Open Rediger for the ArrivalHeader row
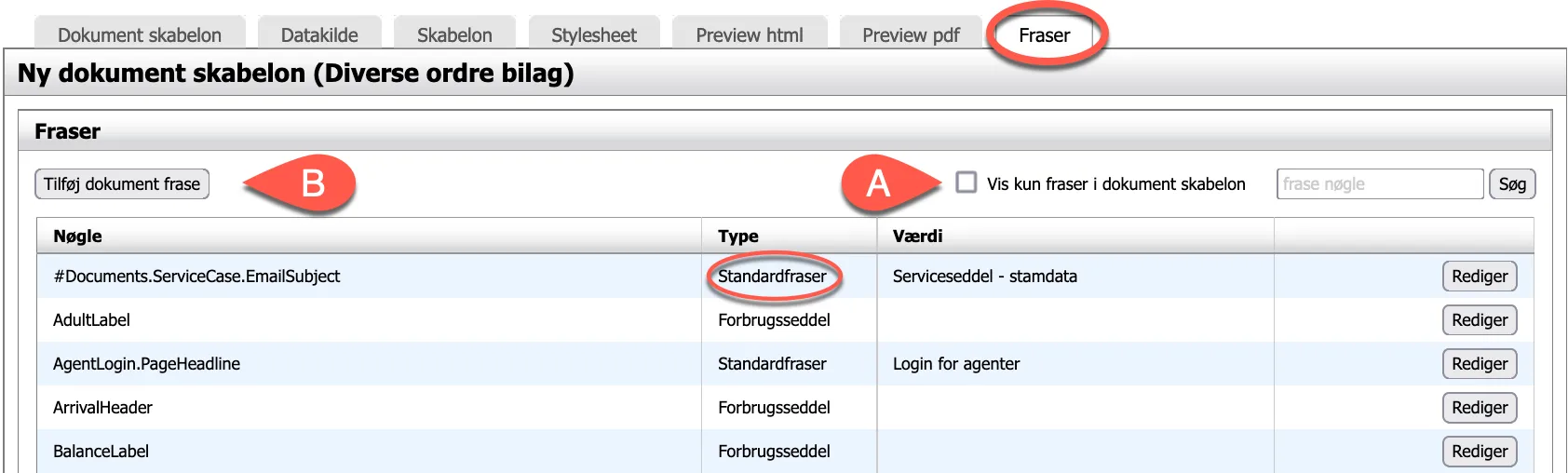 (x=1479, y=408)
